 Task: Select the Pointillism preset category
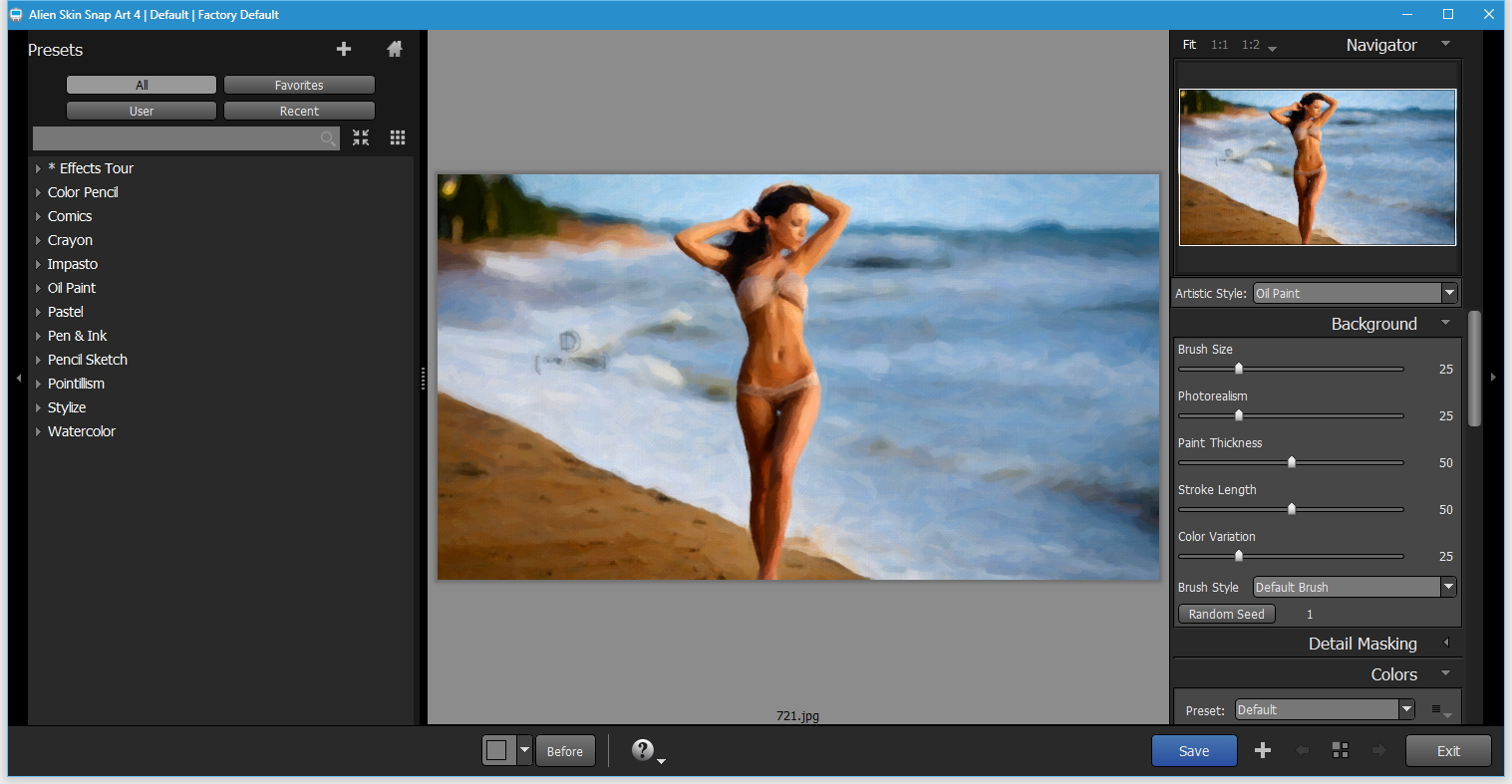pos(76,384)
